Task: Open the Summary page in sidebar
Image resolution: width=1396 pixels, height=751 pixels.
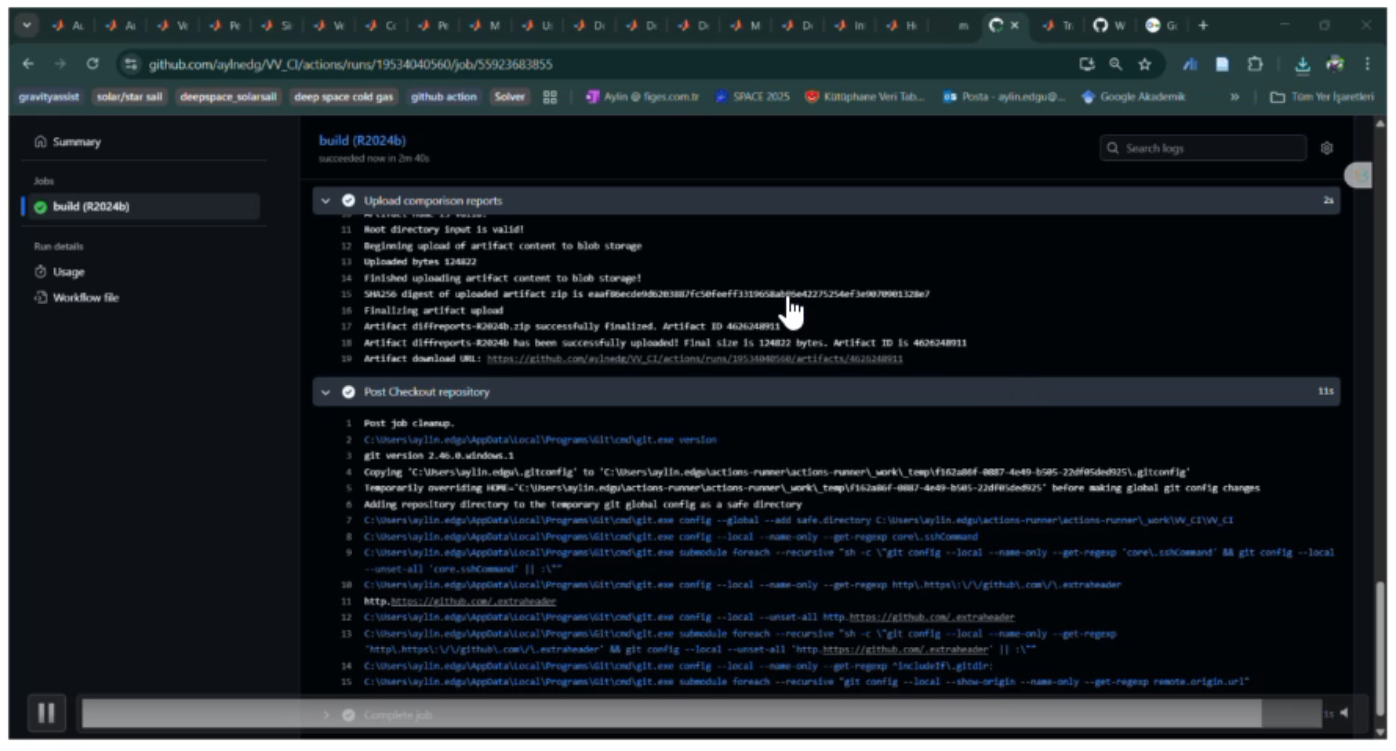Action: pos(76,142)
